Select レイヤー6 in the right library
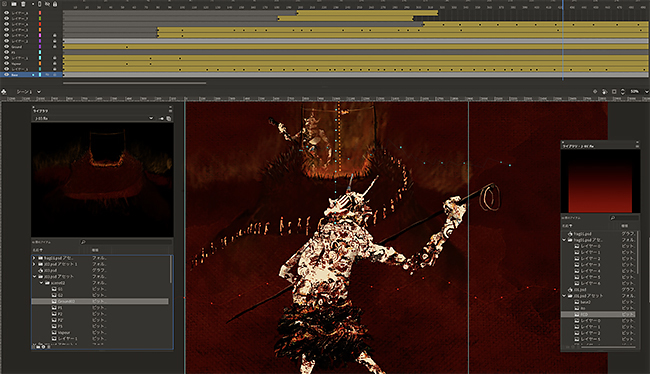Screen dimensions: 650x374 click(x=590, y=283)
